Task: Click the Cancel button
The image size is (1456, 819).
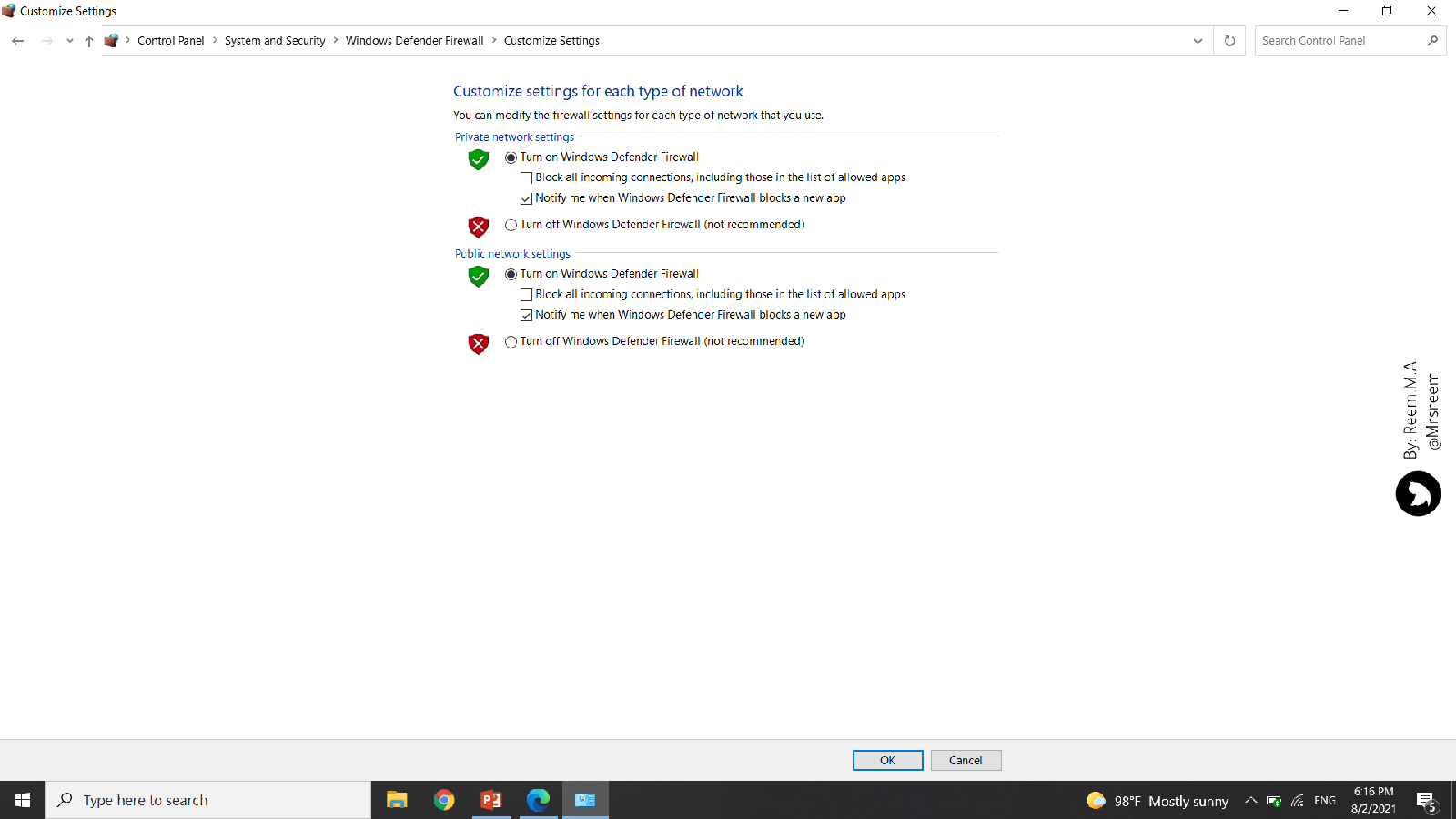Action: point(966,761)
